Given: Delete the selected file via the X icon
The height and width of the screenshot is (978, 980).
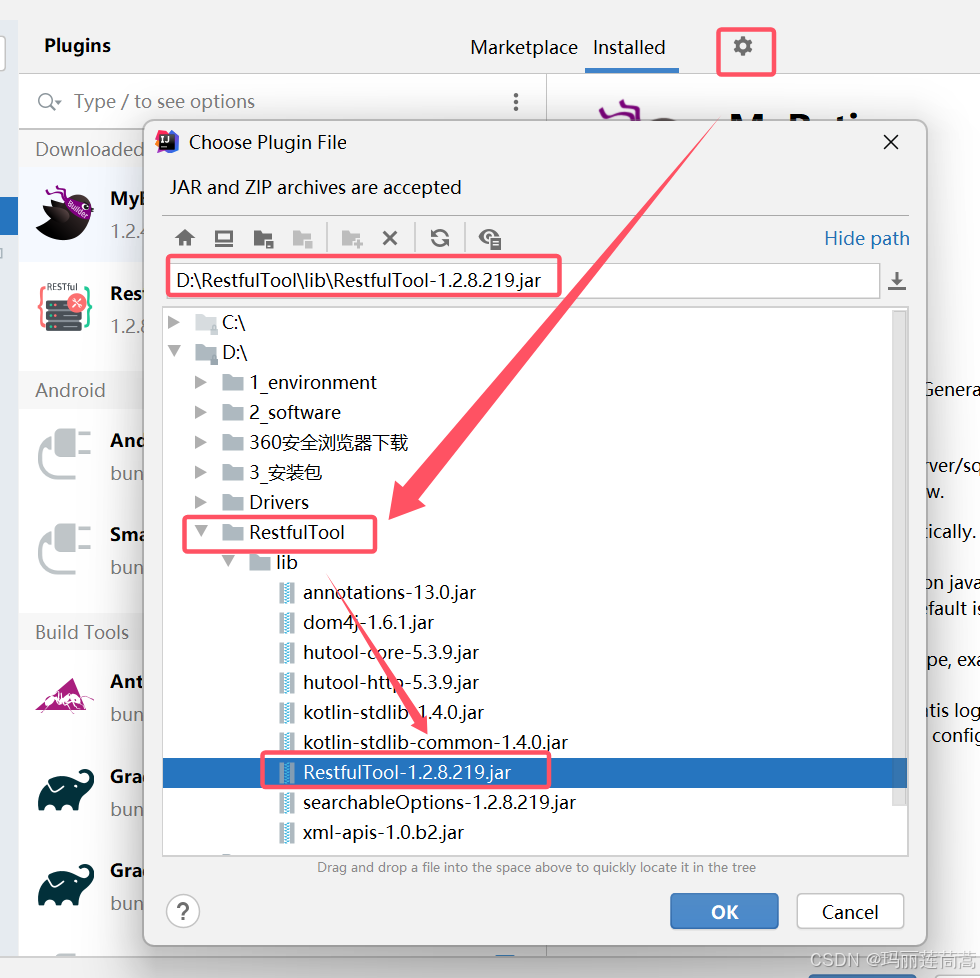Looking at the screenshot, I should pos(390,237).
